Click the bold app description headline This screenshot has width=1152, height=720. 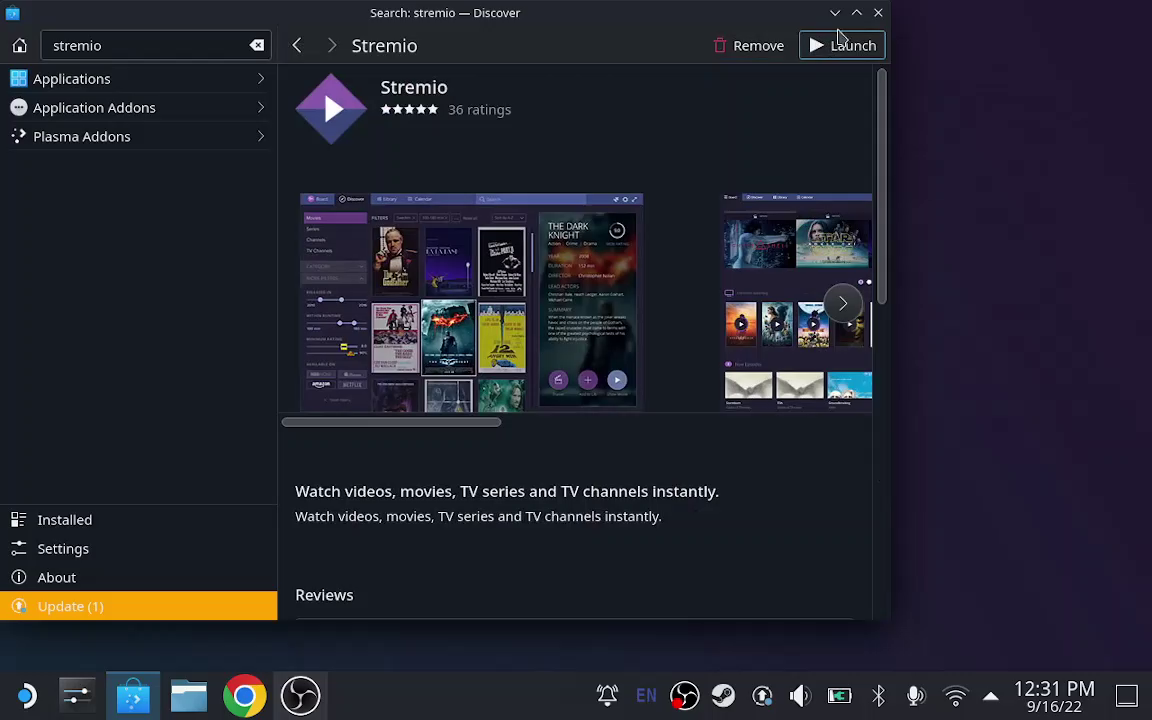tap(507, 492)
